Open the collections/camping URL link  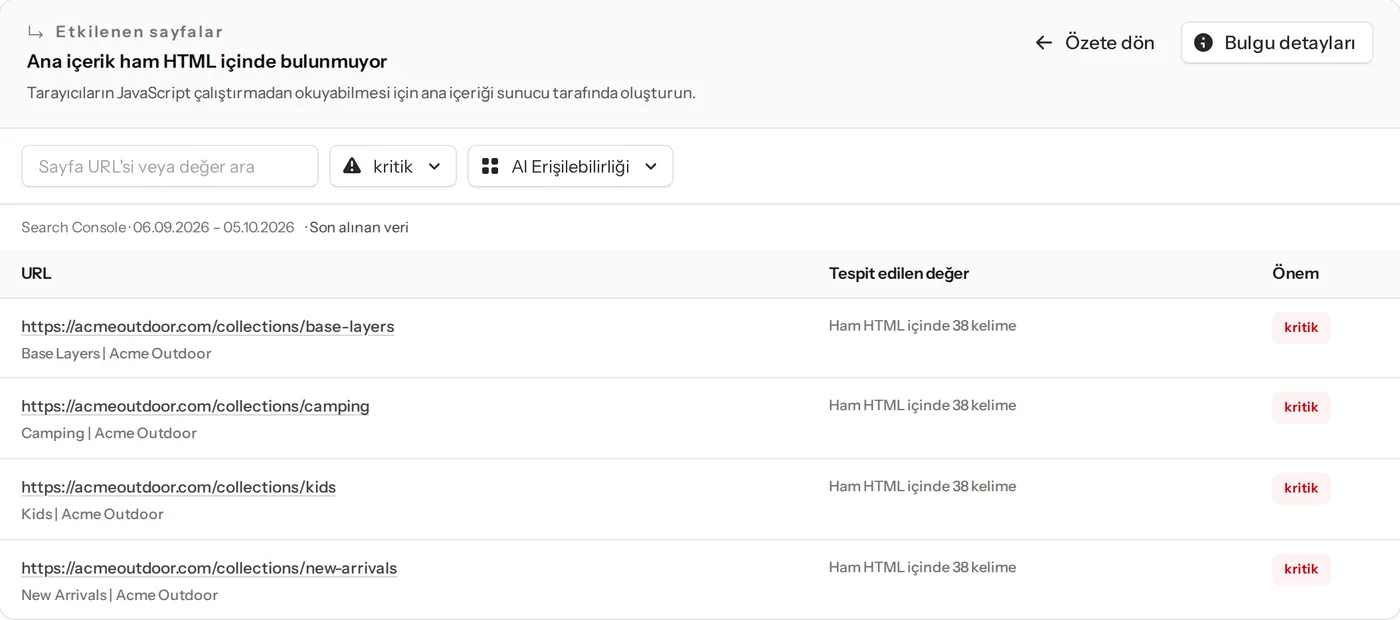tap(195, 407)
